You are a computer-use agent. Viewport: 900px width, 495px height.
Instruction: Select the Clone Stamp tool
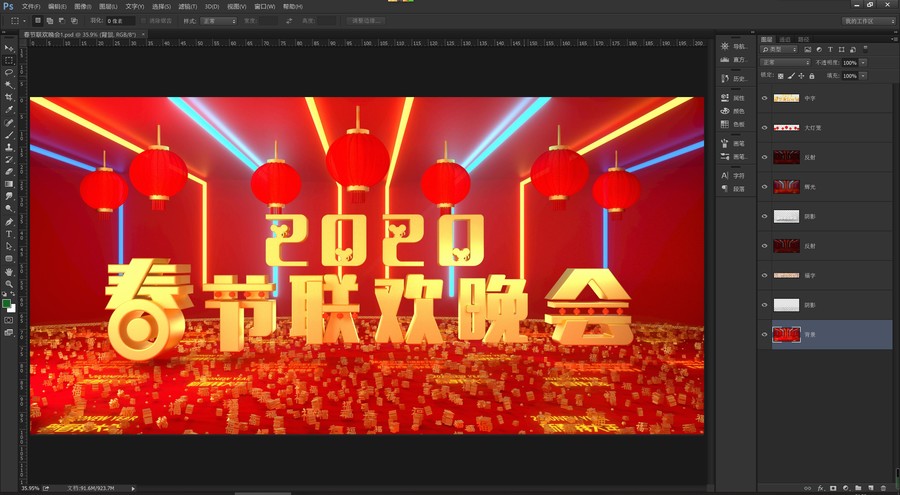[x=9, y=148]
